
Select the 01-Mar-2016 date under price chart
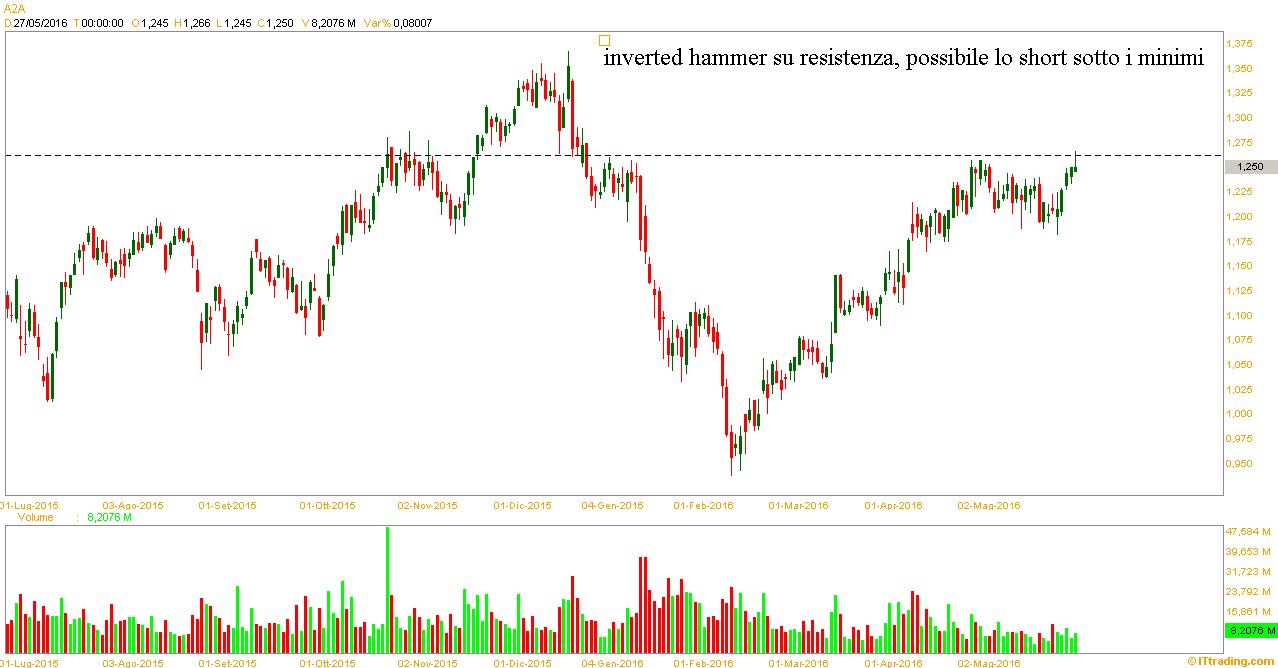(798, 506)
